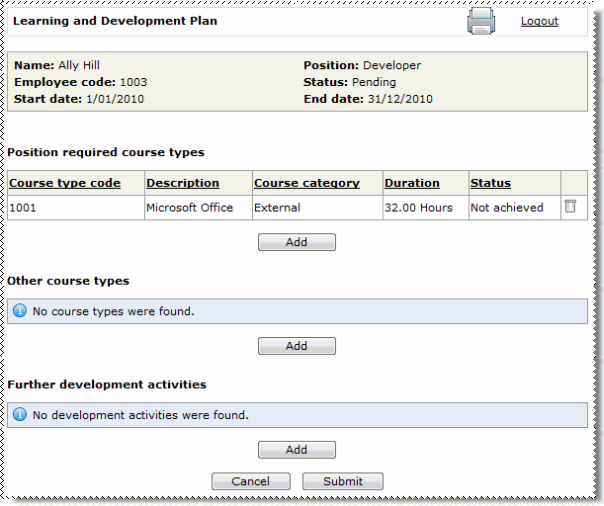This screenshot has height=506, width=604.
Task: Click 'Further development activities' heading
Action: [x=107, y=384]
